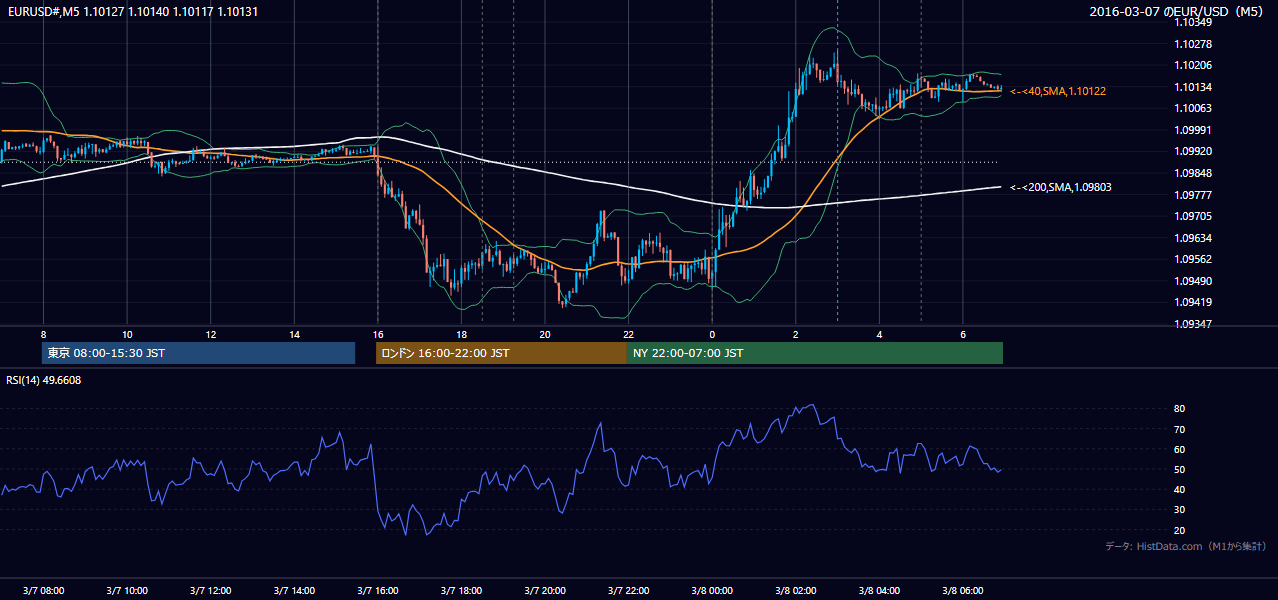Click the 1.09419 price axis label
1278x600 pixels.
click(x=1193, y=302)
